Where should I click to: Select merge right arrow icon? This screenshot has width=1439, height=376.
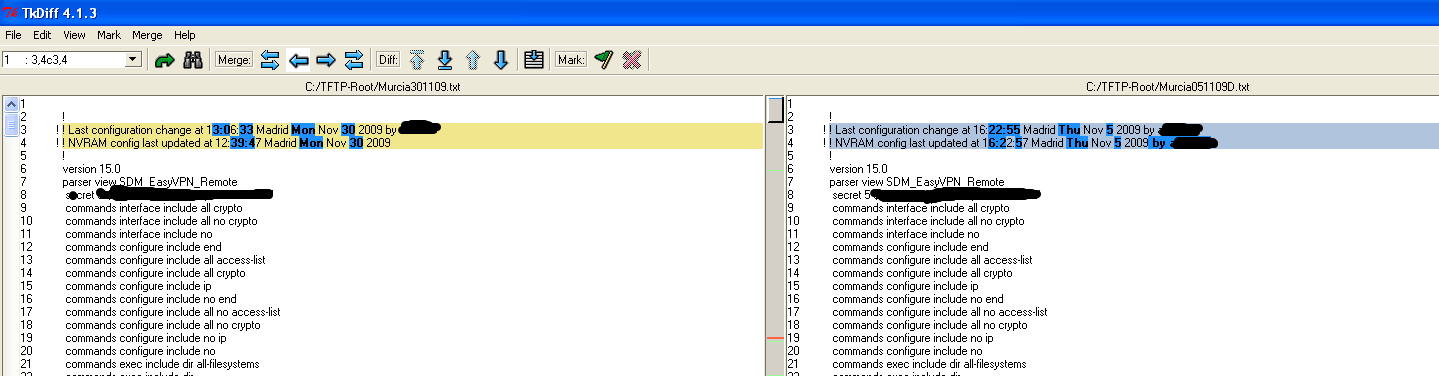326,60
